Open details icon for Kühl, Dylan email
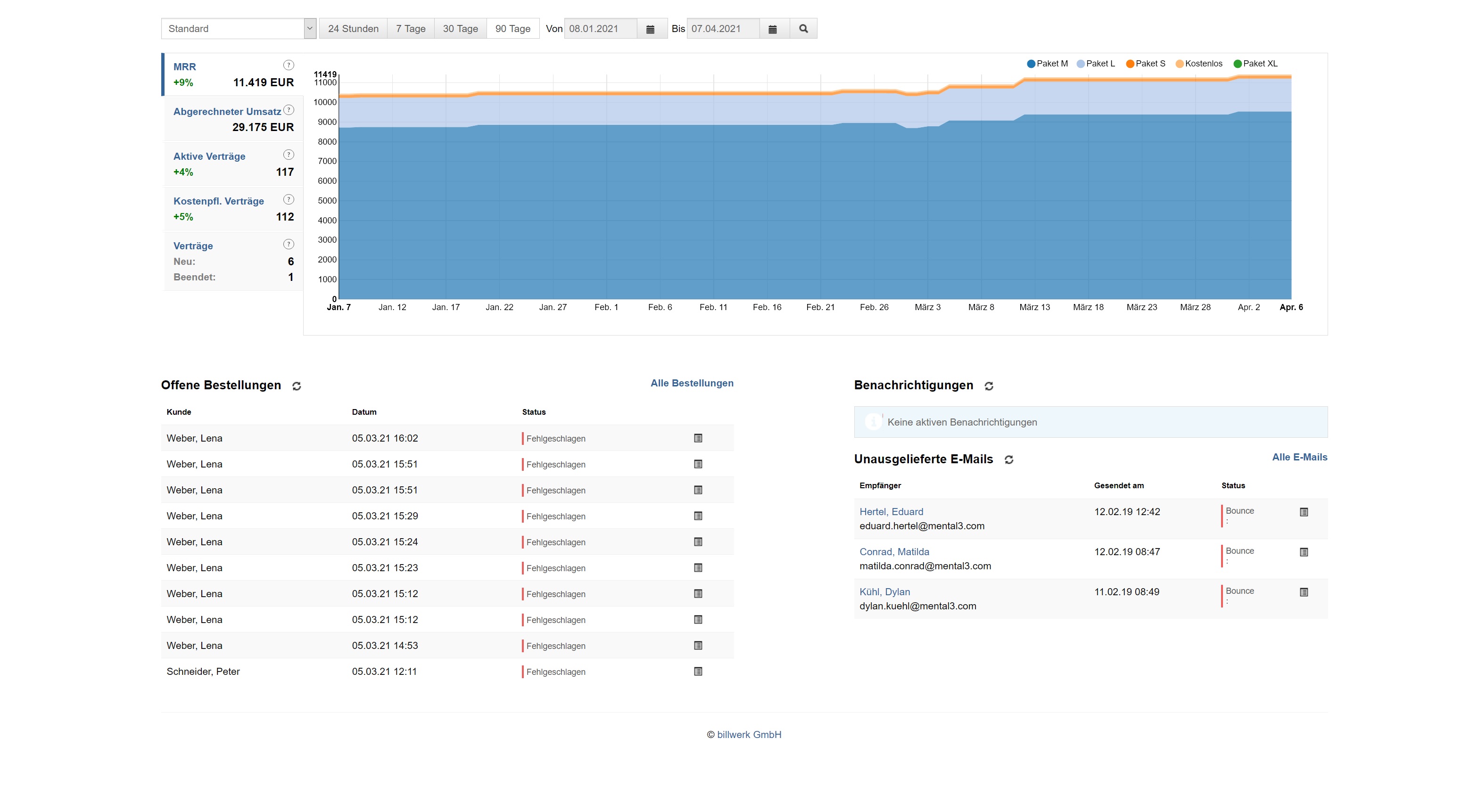1478x812 pixels. tap(1304, 592)
